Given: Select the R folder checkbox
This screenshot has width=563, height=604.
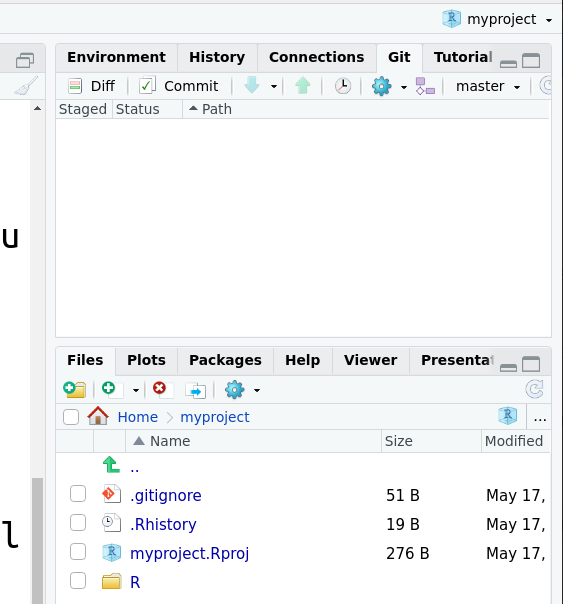Looking at the screenshot, I should pyautogui.click(x=78, y=581).
